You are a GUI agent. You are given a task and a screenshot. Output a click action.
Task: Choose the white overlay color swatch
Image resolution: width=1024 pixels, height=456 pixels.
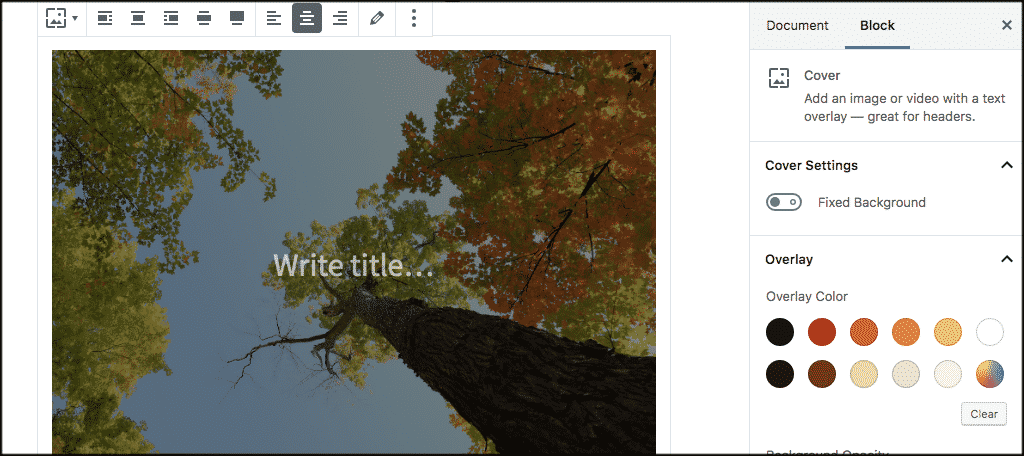[990, 332]
